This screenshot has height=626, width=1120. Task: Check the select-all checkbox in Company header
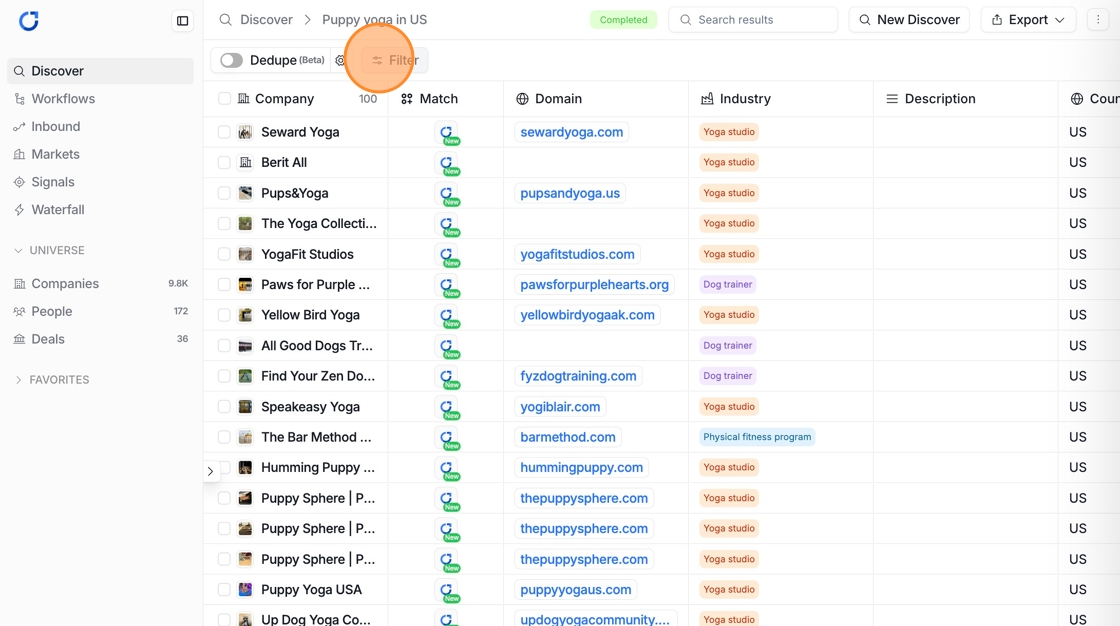pos(224,99)
